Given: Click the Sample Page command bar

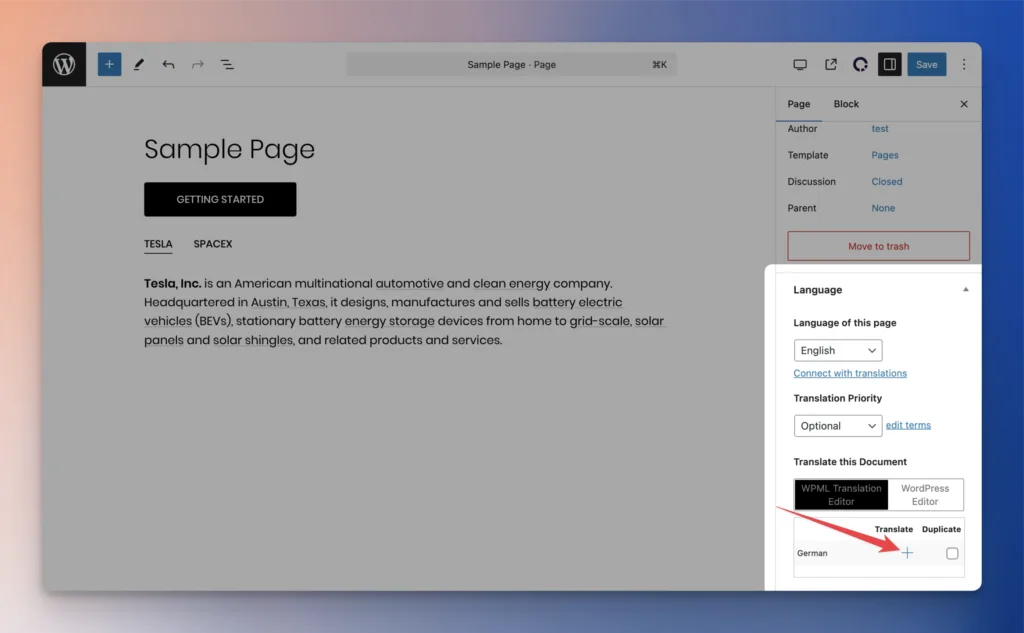Looking at the screenshot, I should click(511, 65).
